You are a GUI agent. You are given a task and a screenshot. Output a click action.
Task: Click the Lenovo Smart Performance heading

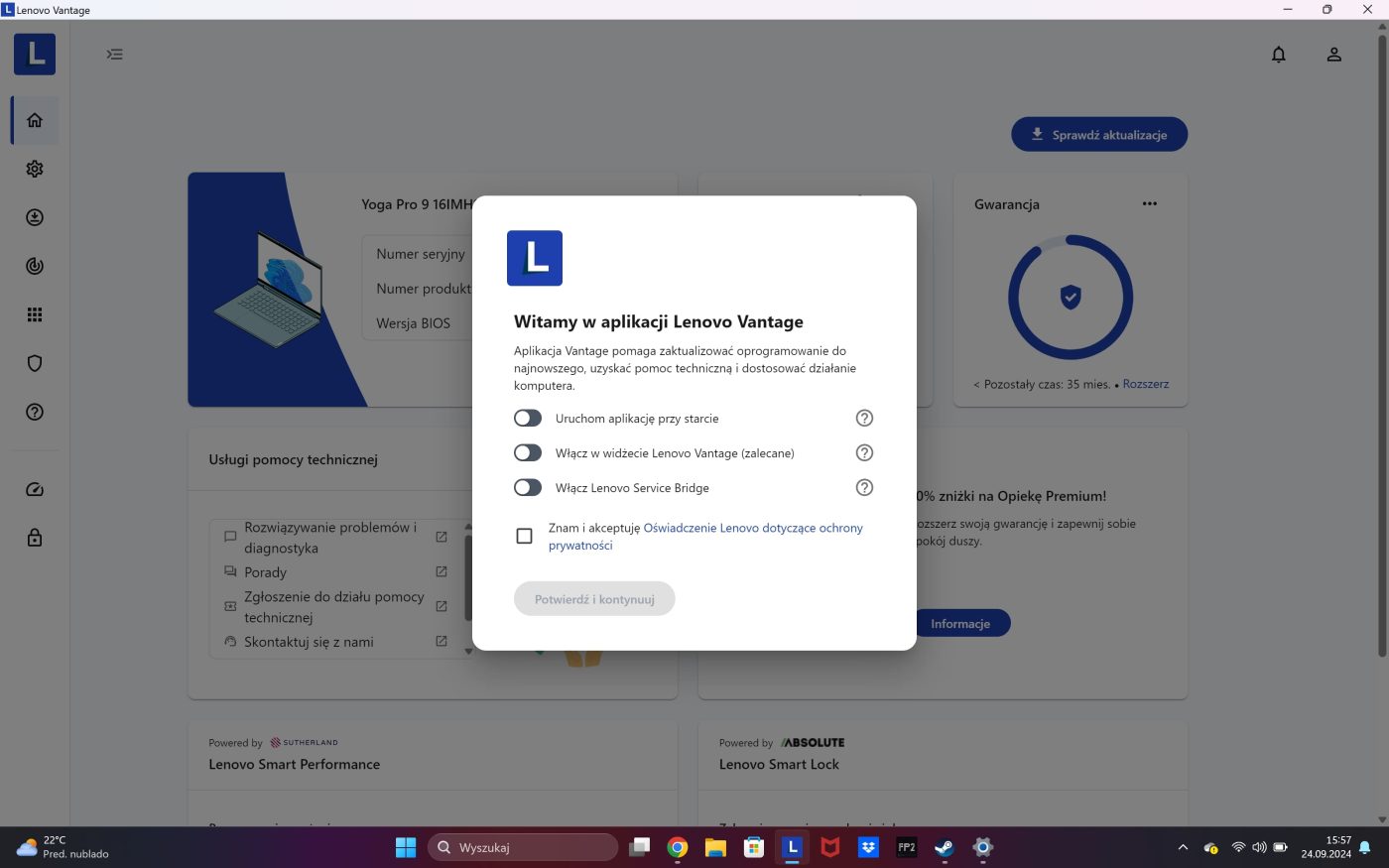(295, 765)
